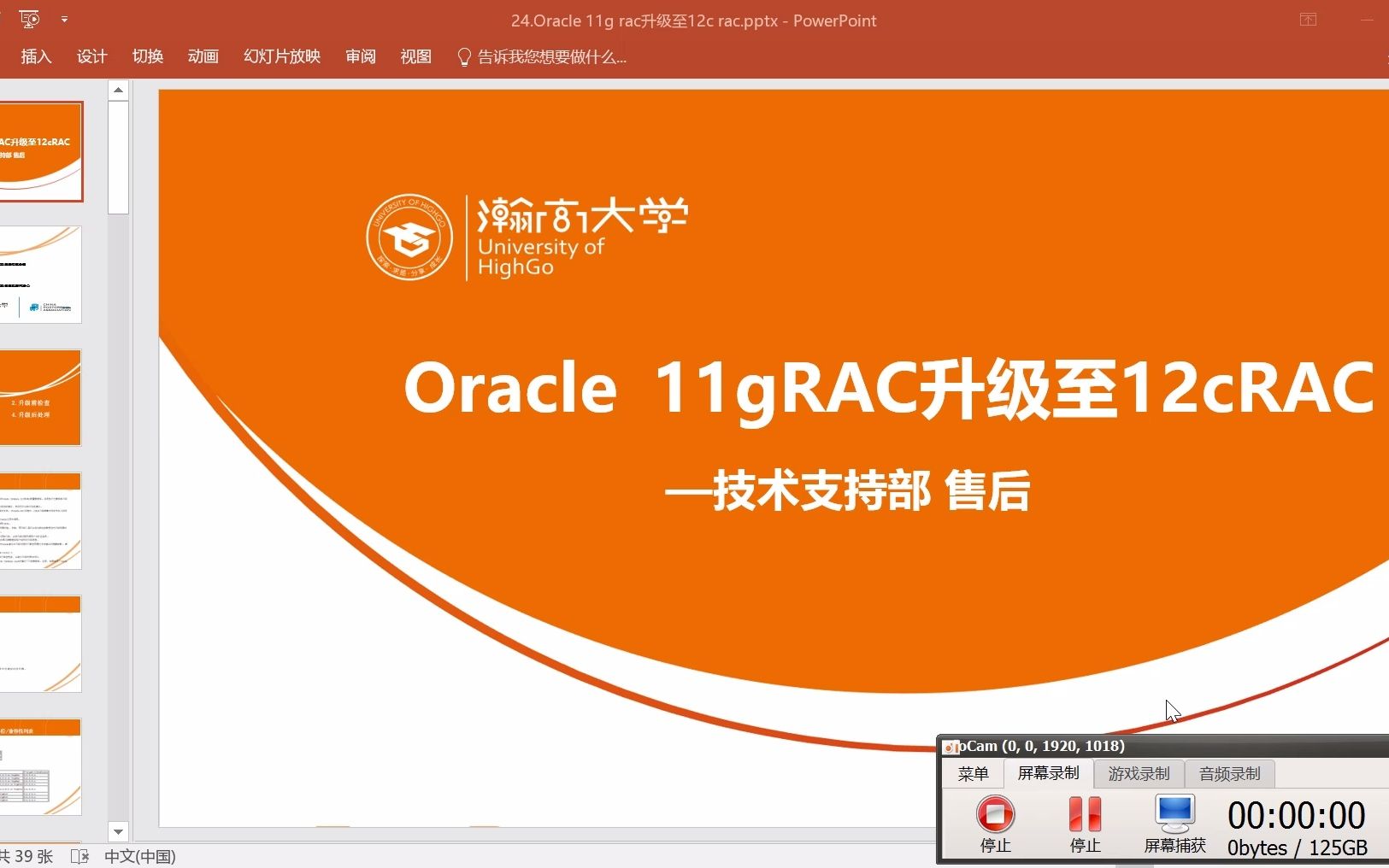Click the red round stop record button in oCam

point(995,814)
